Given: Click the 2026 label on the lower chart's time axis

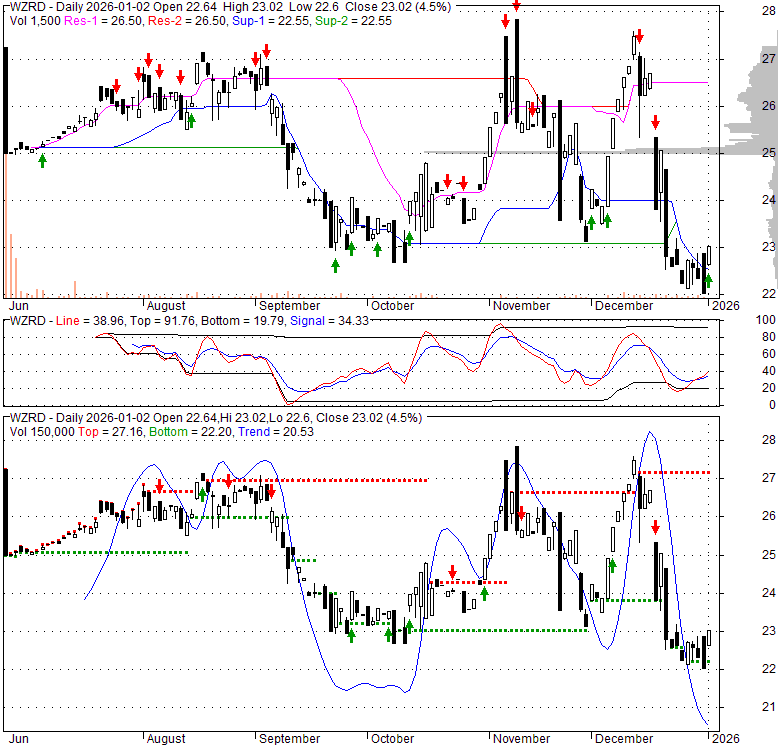Looking at the screenshot, I should (726, 739).
